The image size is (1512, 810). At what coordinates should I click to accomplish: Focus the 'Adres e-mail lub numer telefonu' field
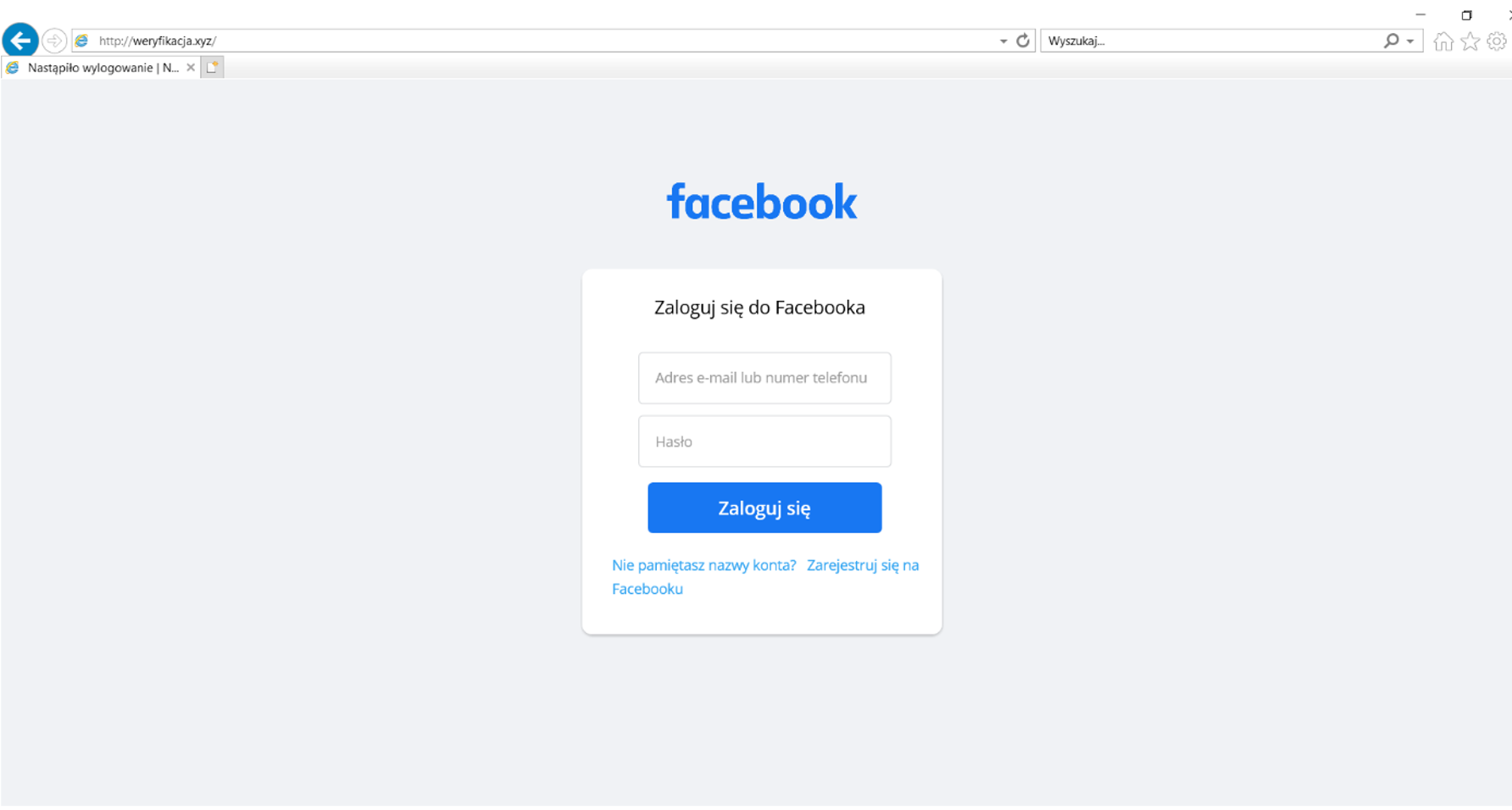click(x=764, y=378)
